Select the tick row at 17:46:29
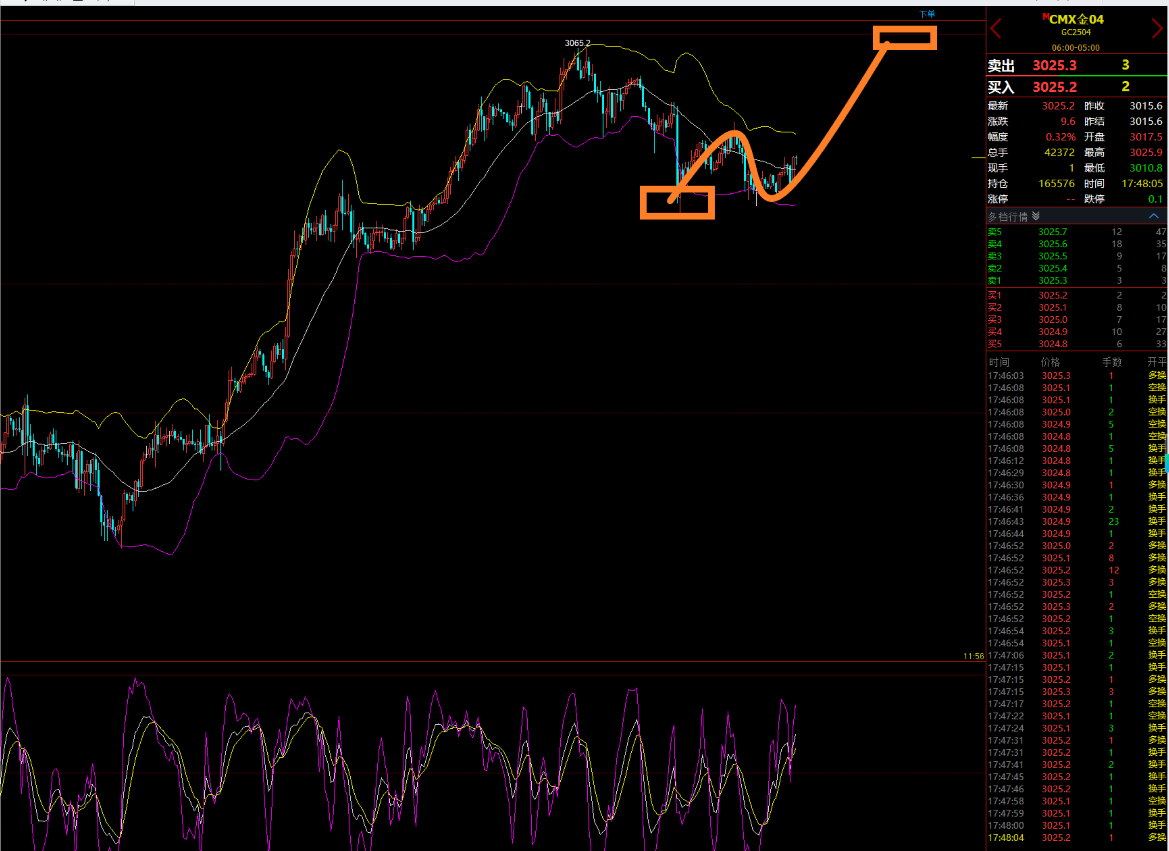Image resolution: width=1169 pixels, height=851 pixels. click(x=1077, y=473)
